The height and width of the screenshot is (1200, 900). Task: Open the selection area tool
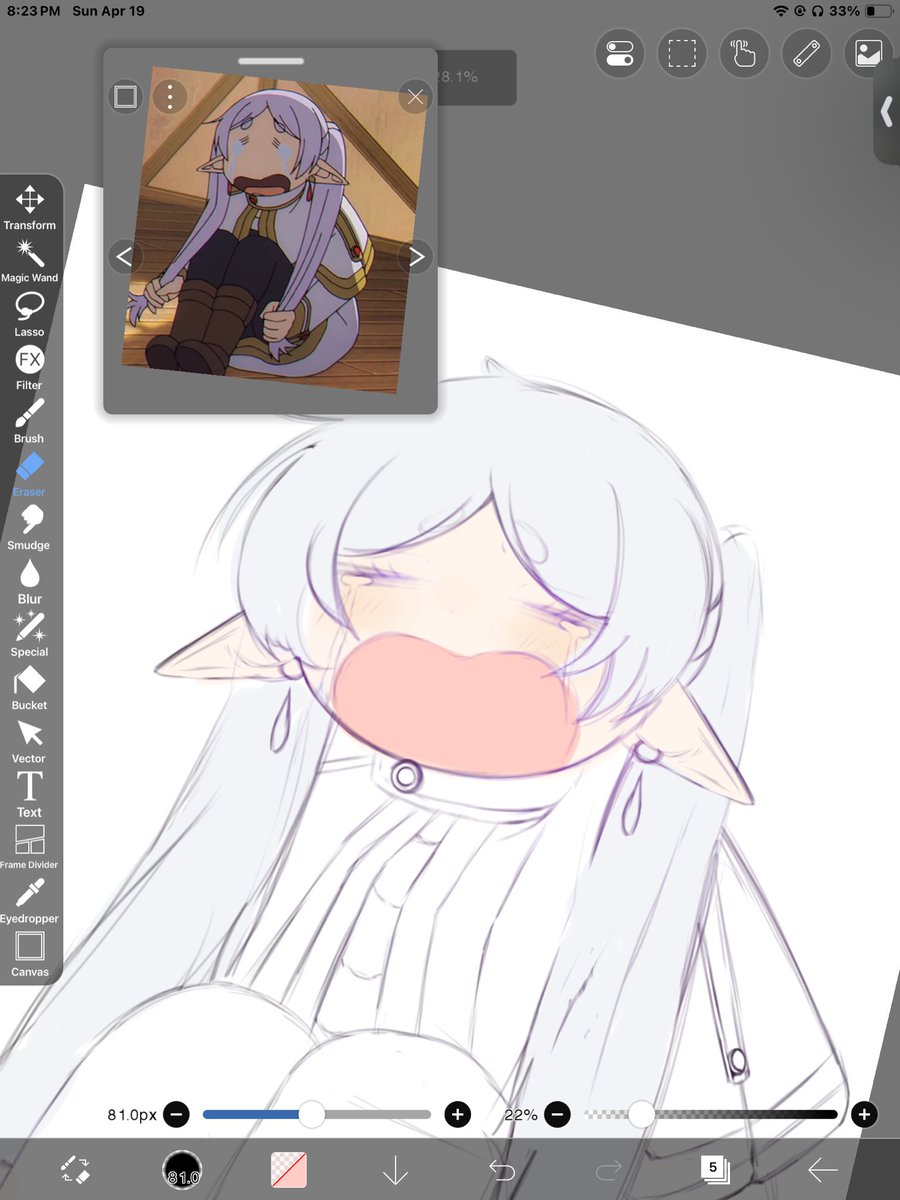(682, 53)
